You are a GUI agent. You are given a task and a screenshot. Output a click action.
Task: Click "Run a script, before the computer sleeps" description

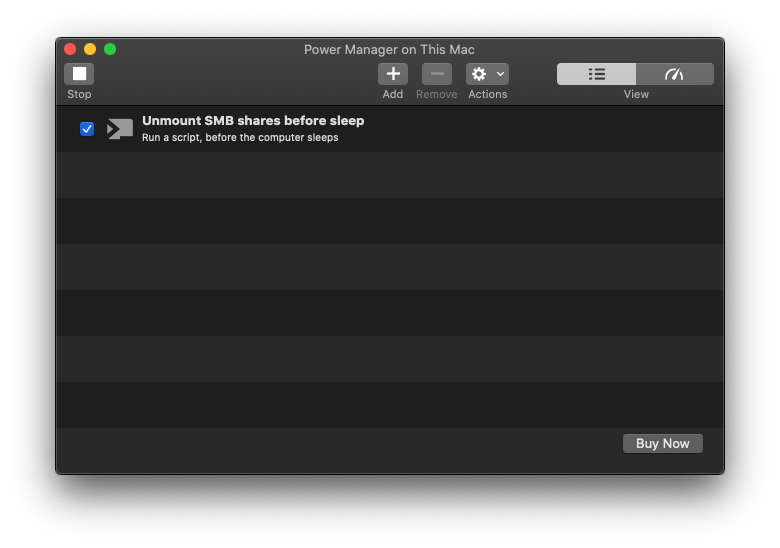pyautogui.click(x=240, y=138)
